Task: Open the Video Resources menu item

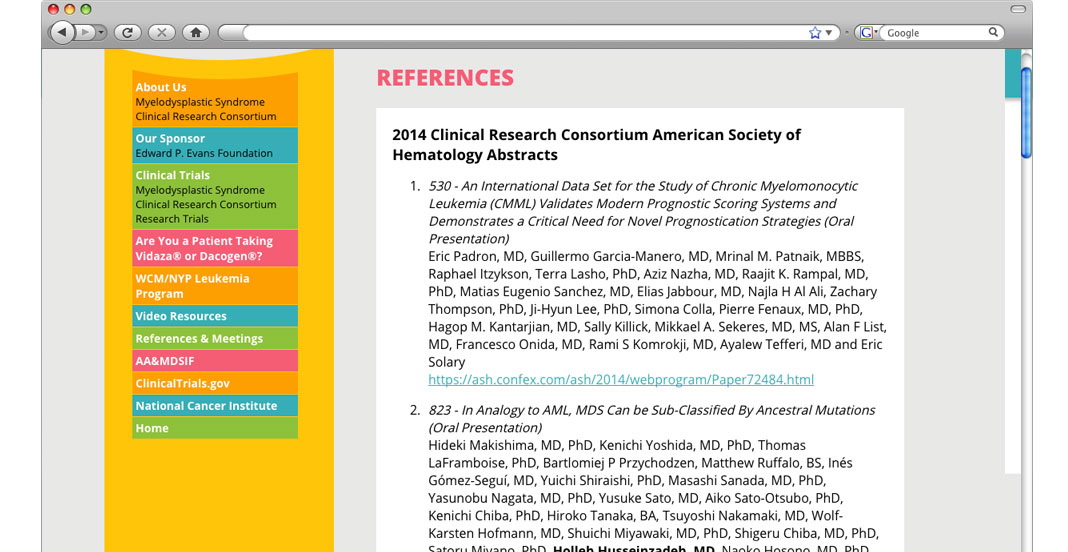Action: [x=215, y=316]
